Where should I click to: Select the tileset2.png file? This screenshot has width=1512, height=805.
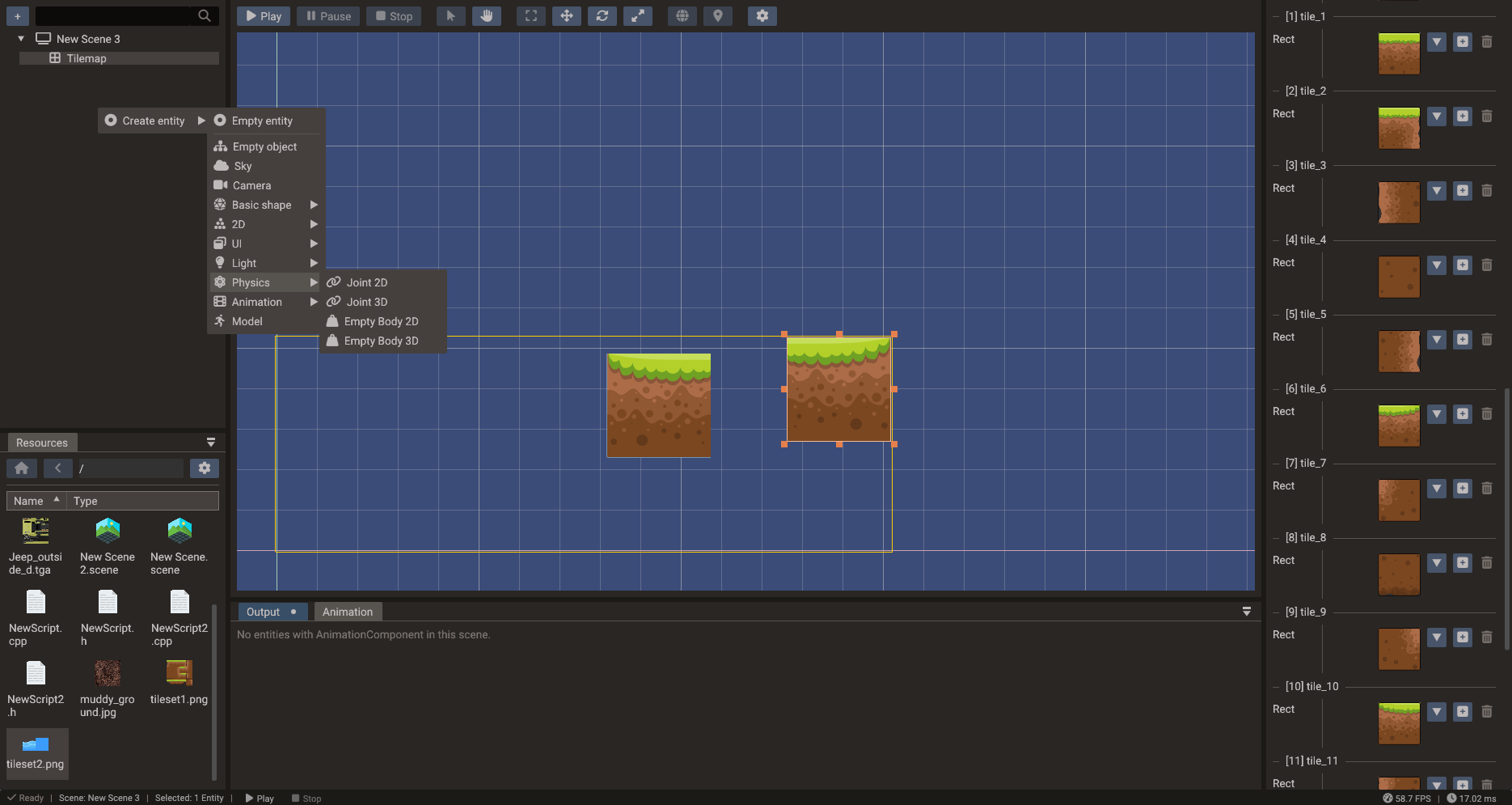pos(36,752)
